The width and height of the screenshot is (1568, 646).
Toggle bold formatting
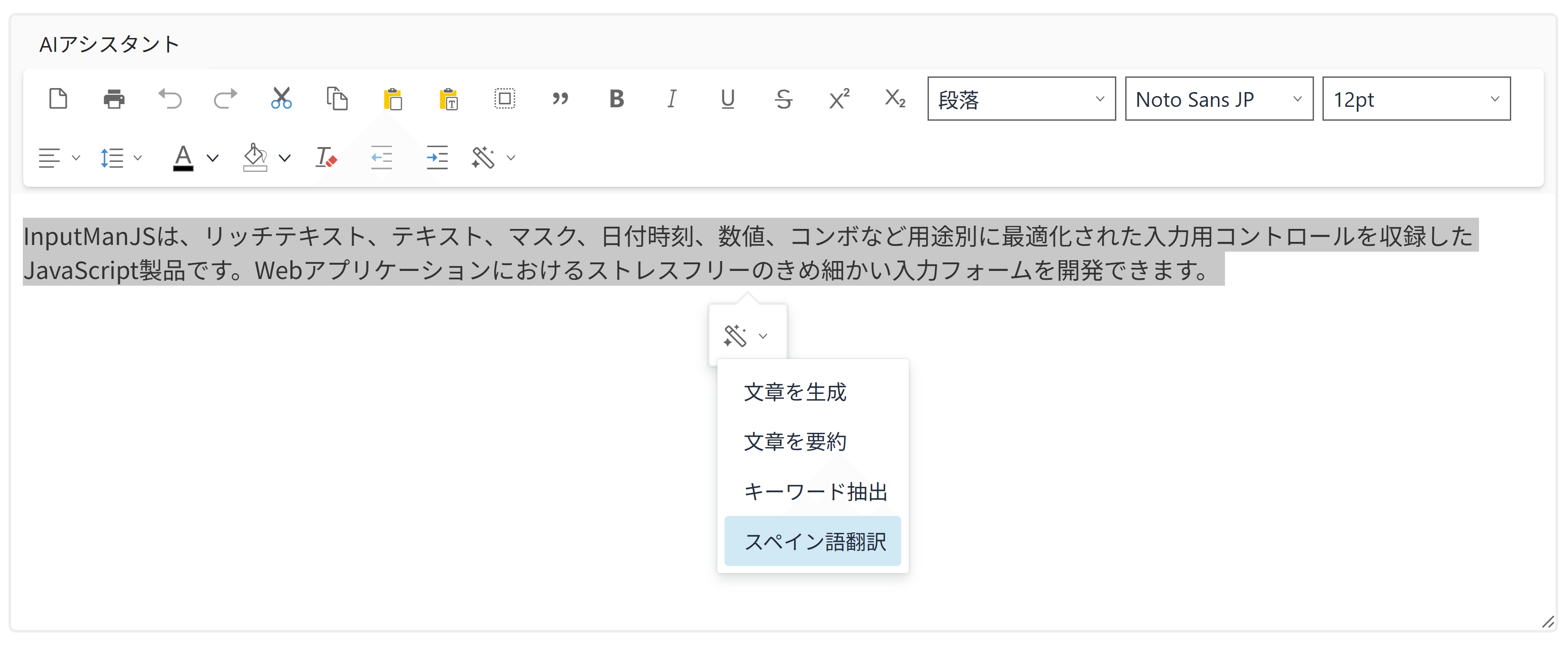point(616,98)
